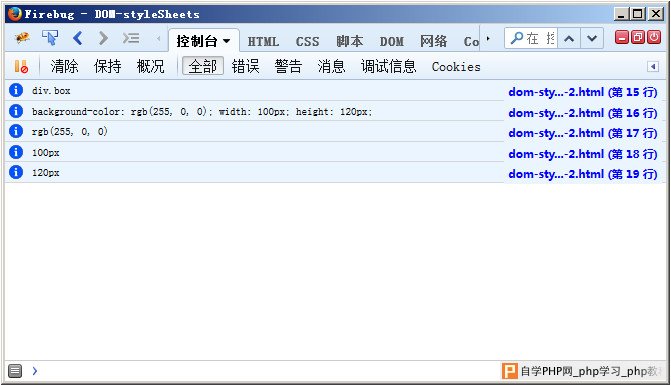Screen dimensions: 671x385
Task: Toggle multi-line command editor icon
Action: point(15,371)
